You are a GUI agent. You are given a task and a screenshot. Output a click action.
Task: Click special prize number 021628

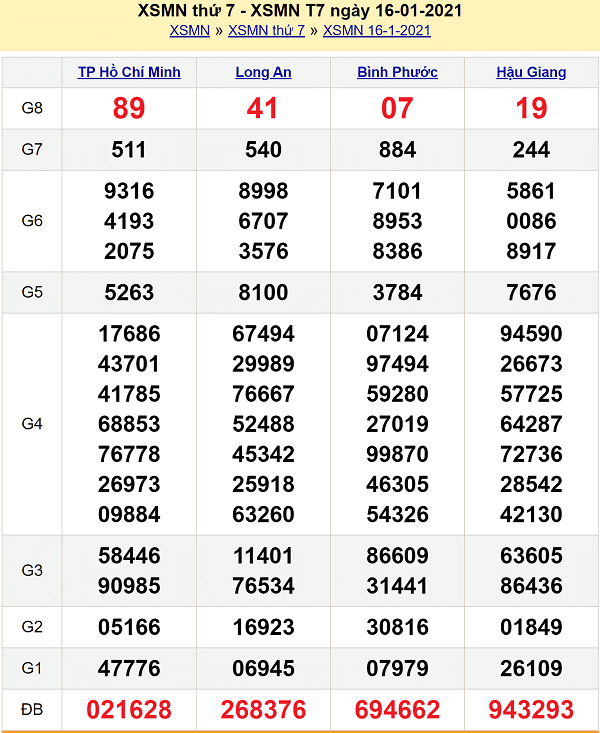pos(129,710)
